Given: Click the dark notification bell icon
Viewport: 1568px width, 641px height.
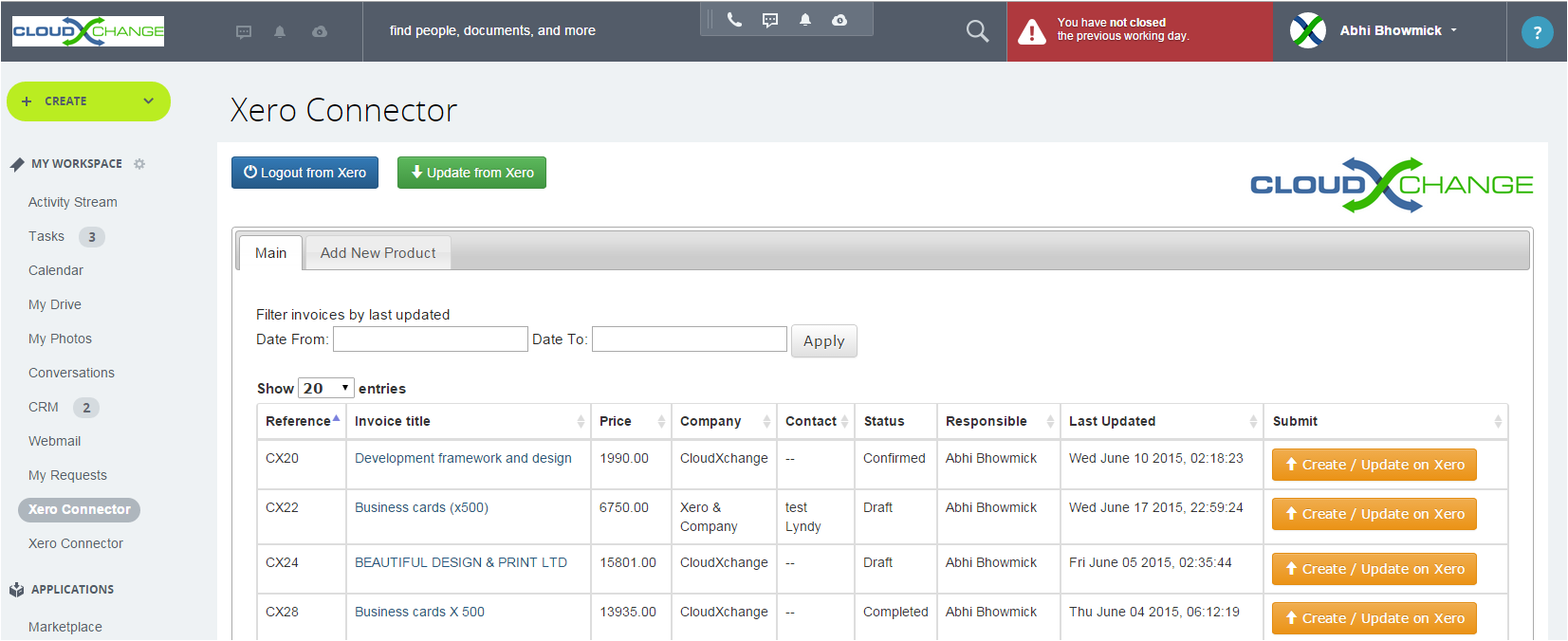Looking at the screenshot, I should click(805, 20).
